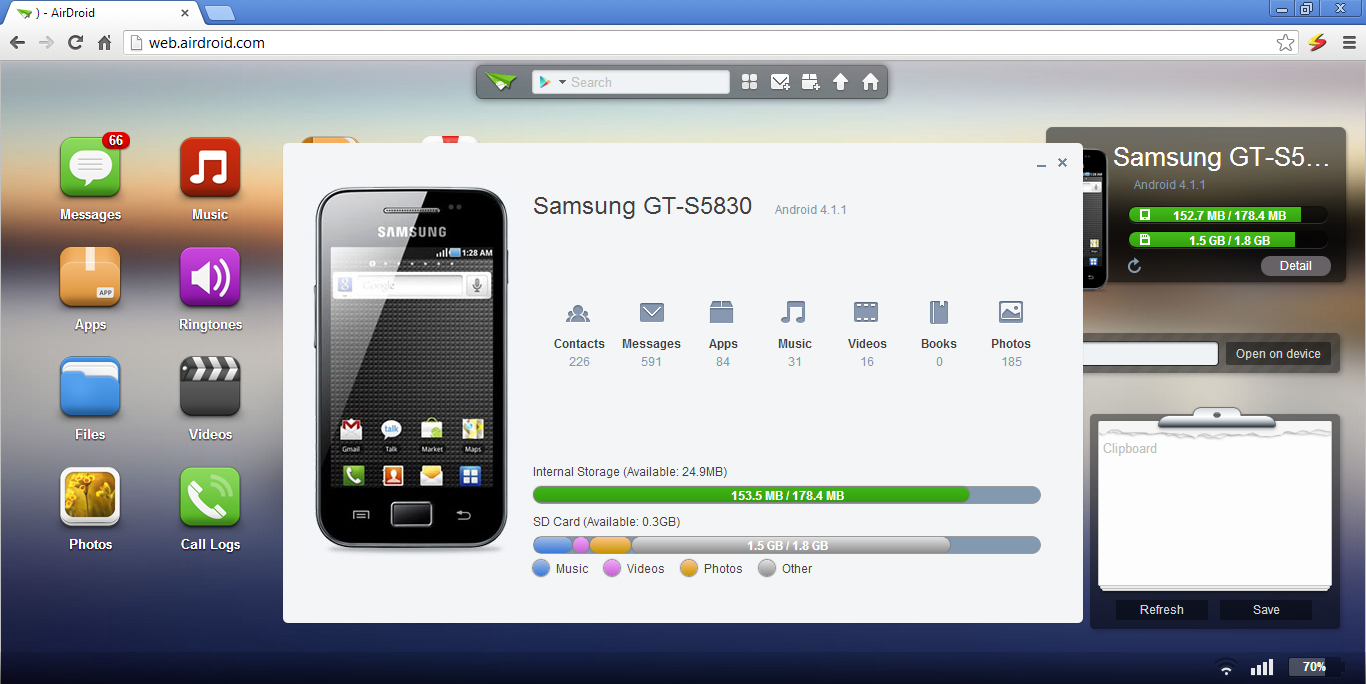Click the URL input beside Open on device

click(1150, 354)
